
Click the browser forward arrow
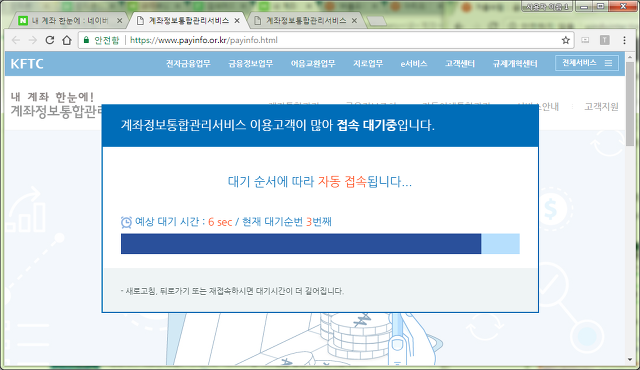33,40
